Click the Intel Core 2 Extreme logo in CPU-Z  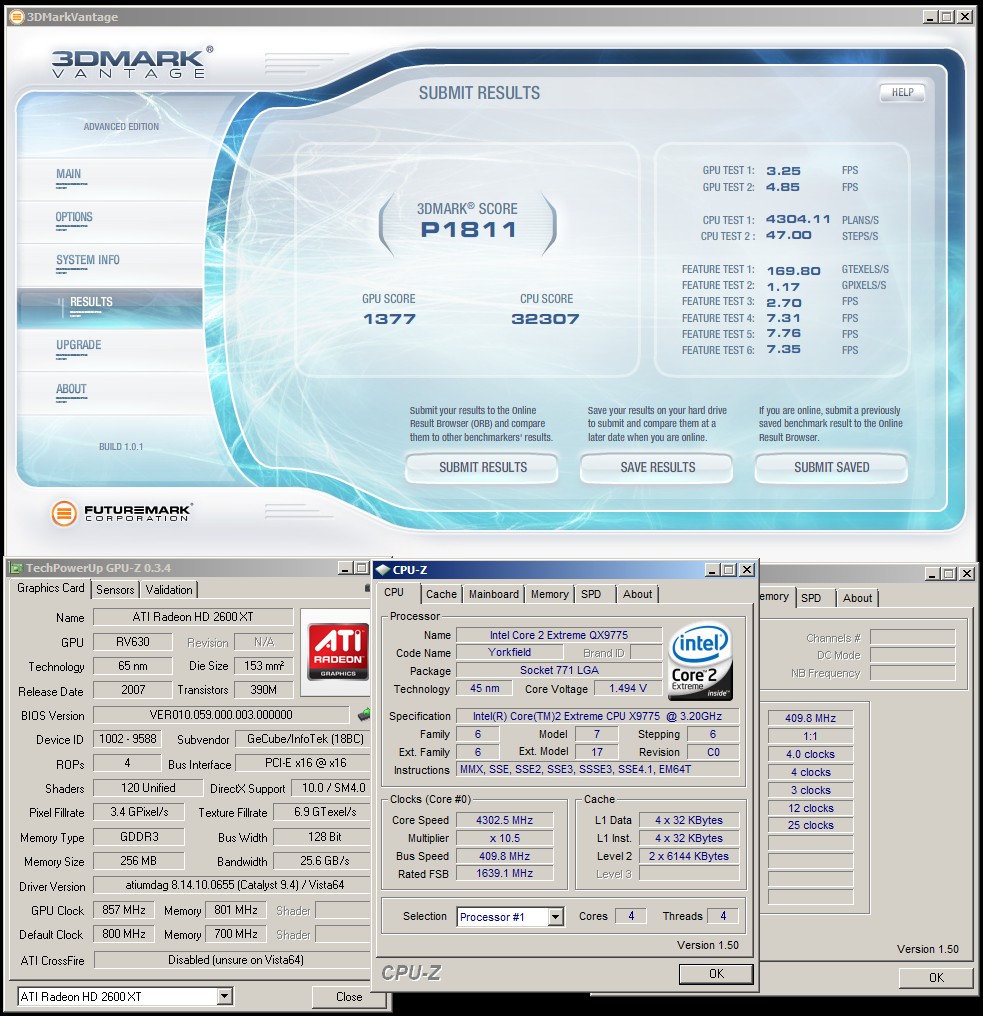[700, 661]
